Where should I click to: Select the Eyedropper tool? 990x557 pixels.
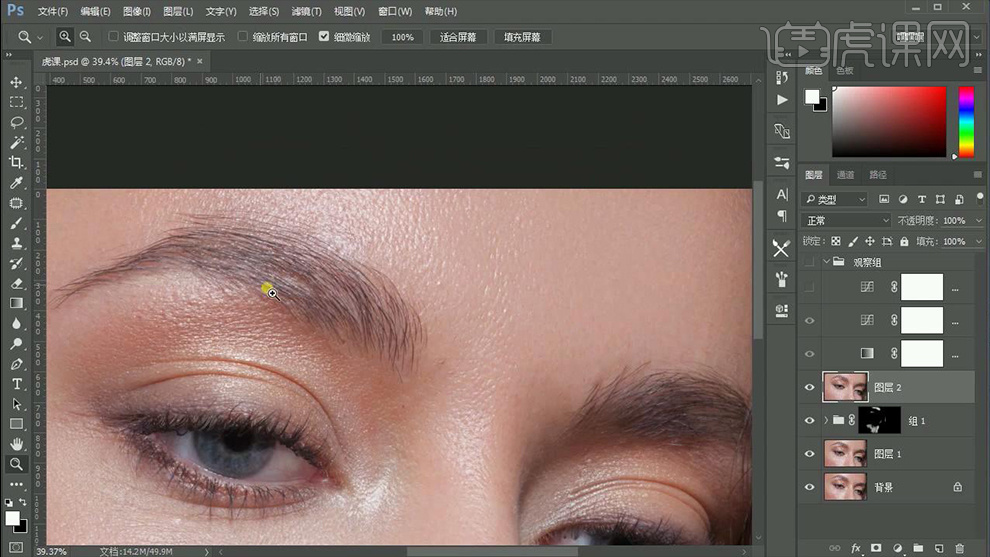[16, 183]
